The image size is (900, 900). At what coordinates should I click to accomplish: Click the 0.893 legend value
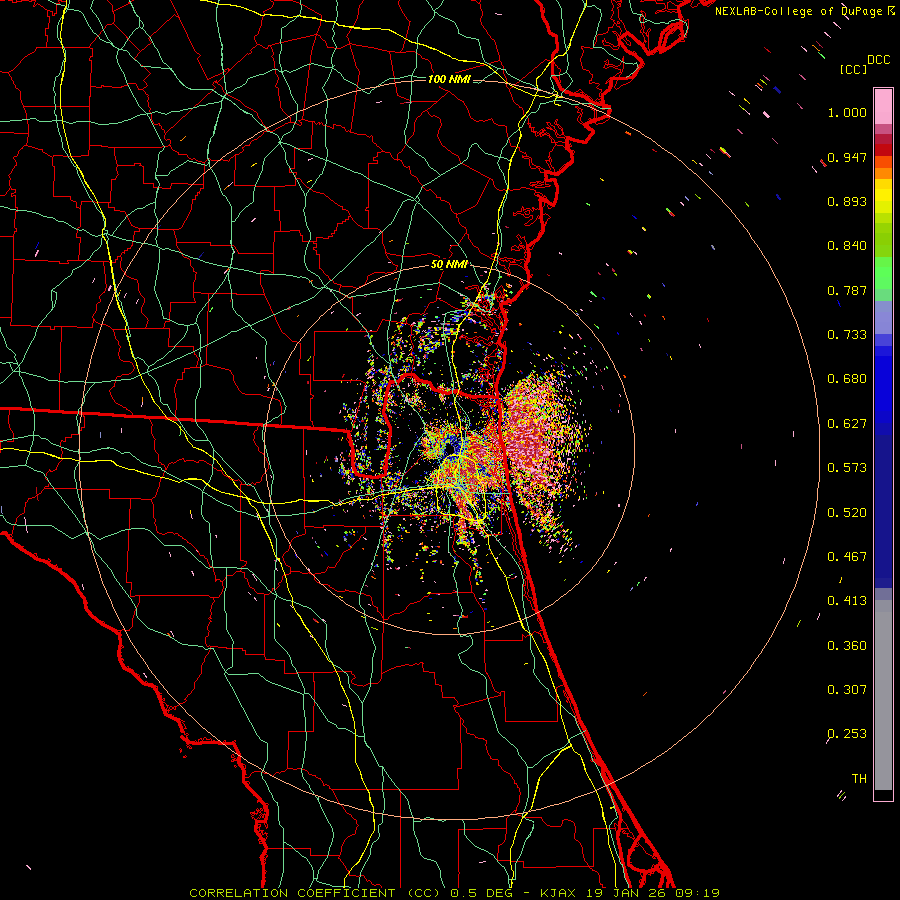coord(847,201)
